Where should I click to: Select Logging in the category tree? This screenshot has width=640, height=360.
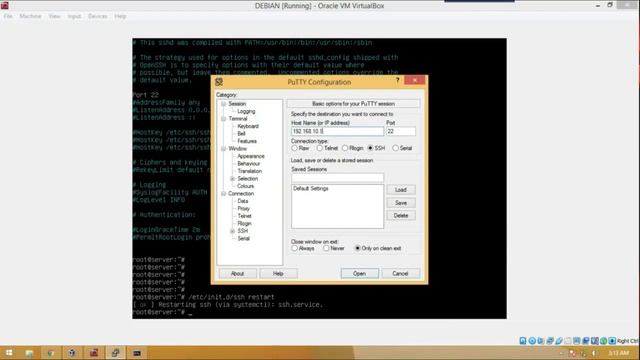pos(246,111)
